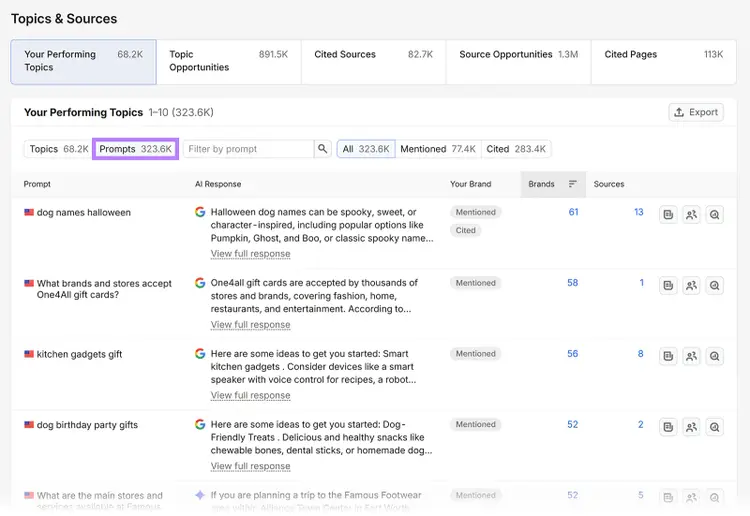Click Mentioned badge in dog birthday party row

(475, 424)
